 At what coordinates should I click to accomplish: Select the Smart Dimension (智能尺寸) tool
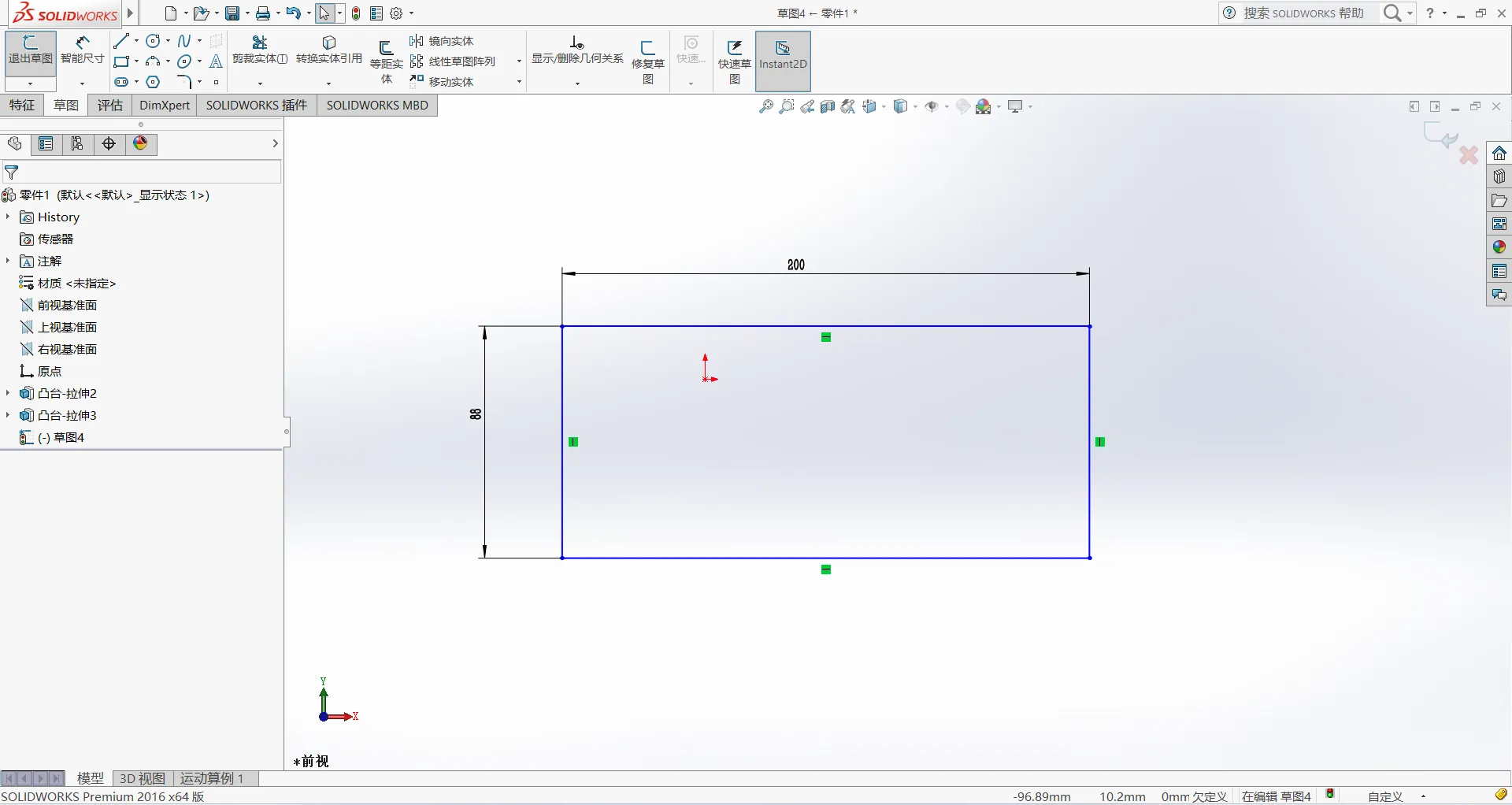[82, 50]
